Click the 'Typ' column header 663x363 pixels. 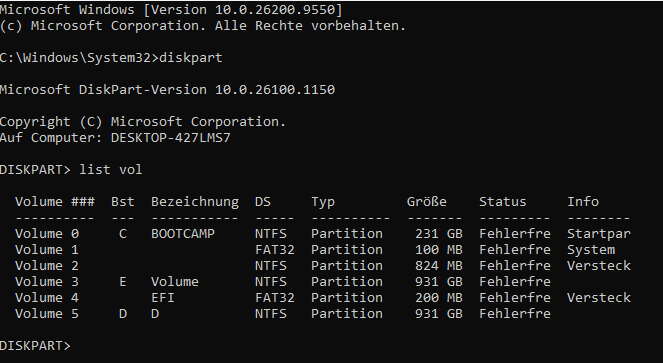[x=323, y=202]
